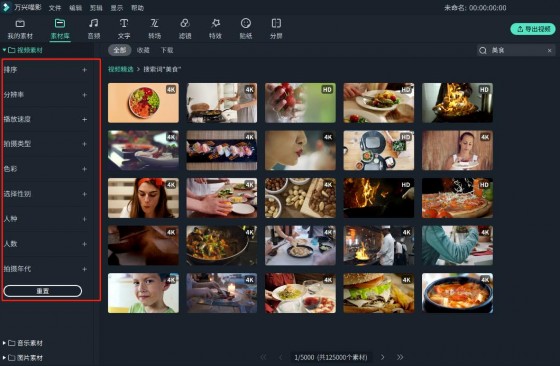Click the Filmora app logo
This screenshot has height=366, width=560.
(6, 7)
